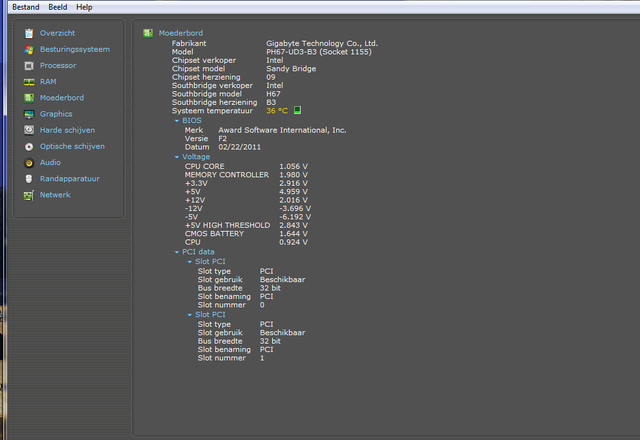Collapse the BIOS section arrow
This screenshot has height=440, width=640.
[177, 121]
